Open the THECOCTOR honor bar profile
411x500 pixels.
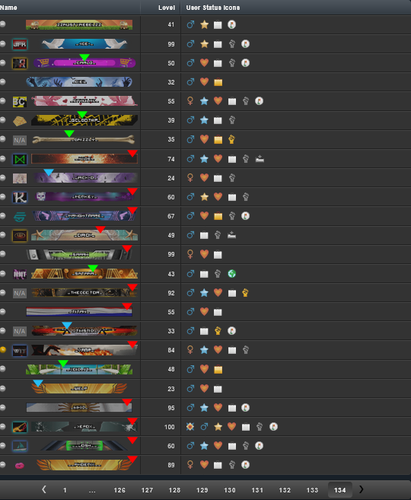click(84, 293)
